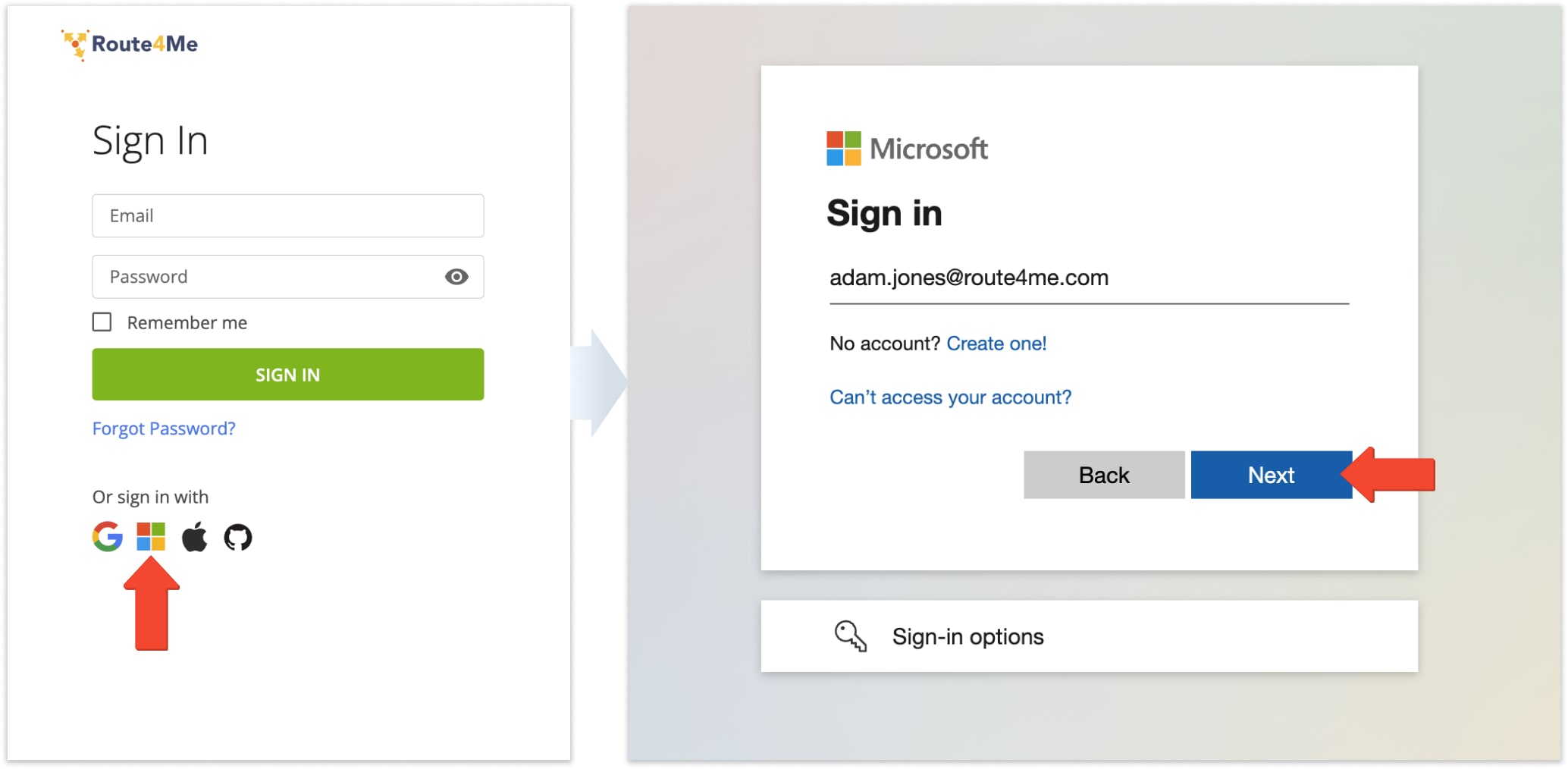Sign in with the Apple icon
The height and width of the screenshot is (769, 1568).
coord(195,537)
